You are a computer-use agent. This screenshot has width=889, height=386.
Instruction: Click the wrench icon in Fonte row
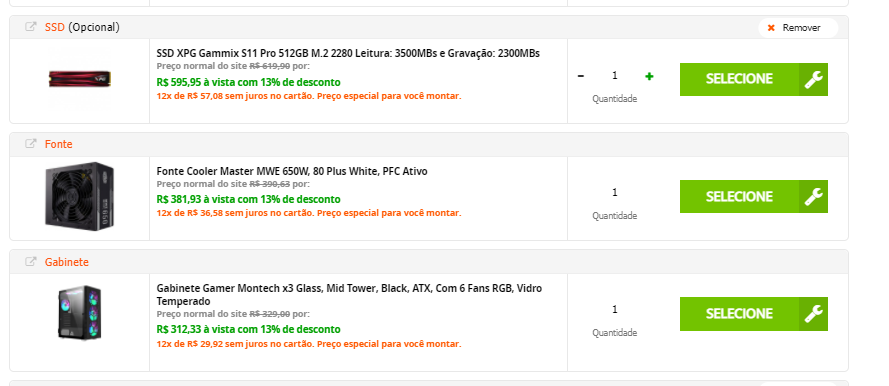click(813, 197)
